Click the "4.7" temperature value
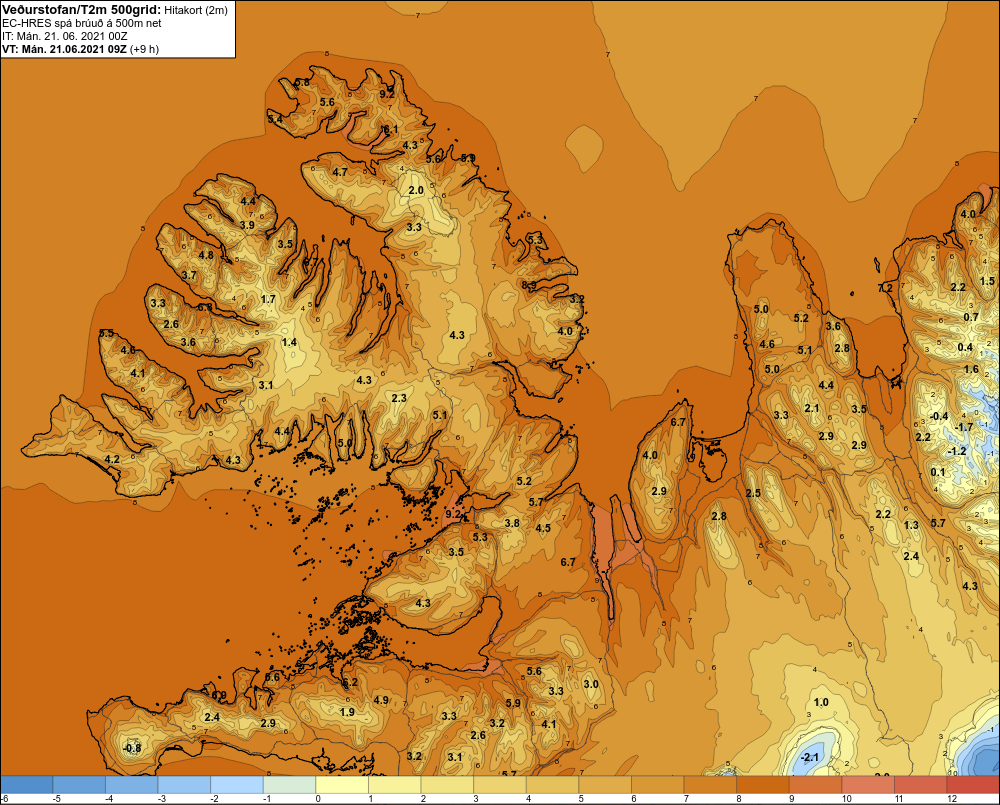 click(340, 172)
